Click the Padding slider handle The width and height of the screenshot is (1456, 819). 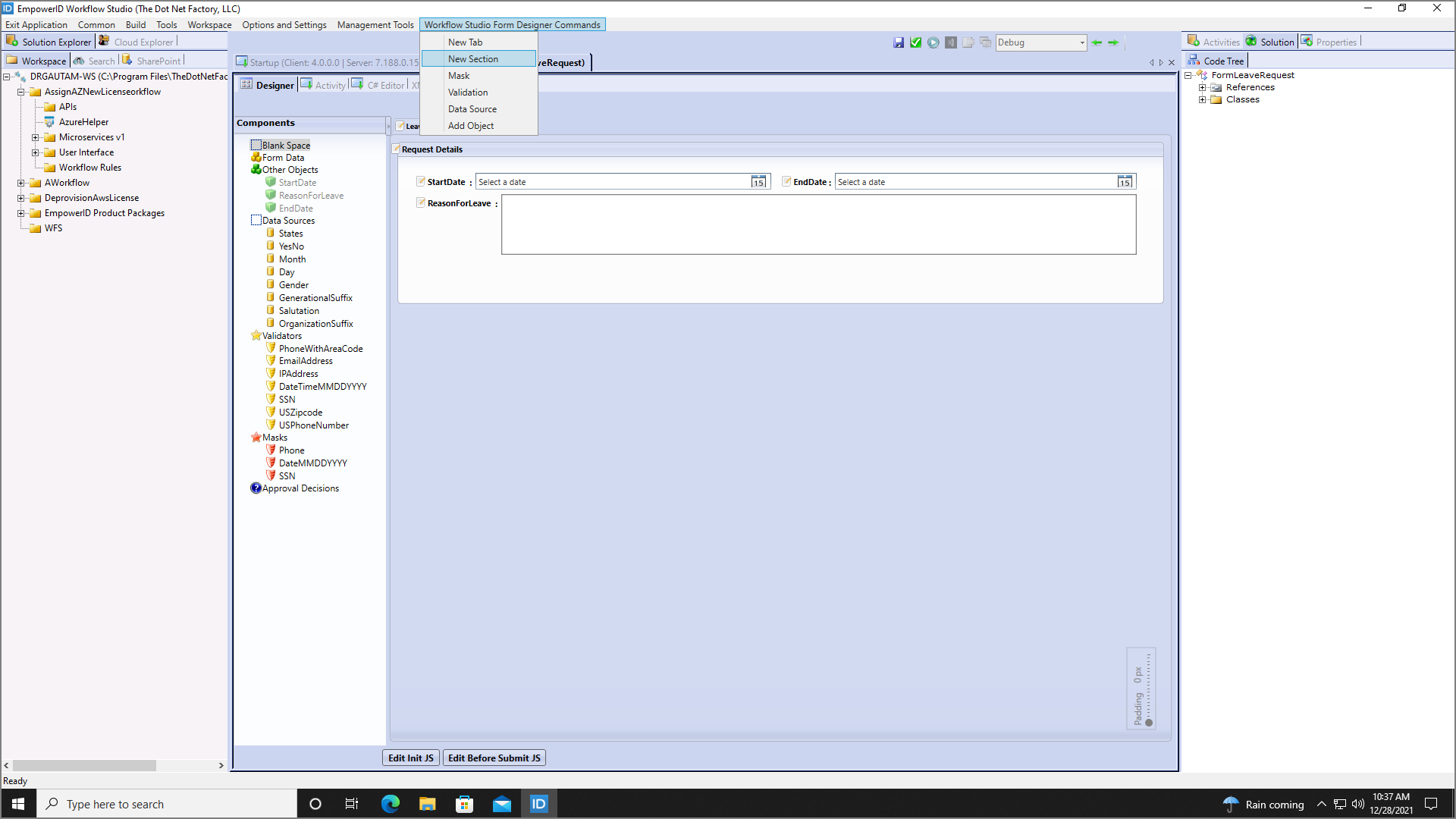point(1149,723)
